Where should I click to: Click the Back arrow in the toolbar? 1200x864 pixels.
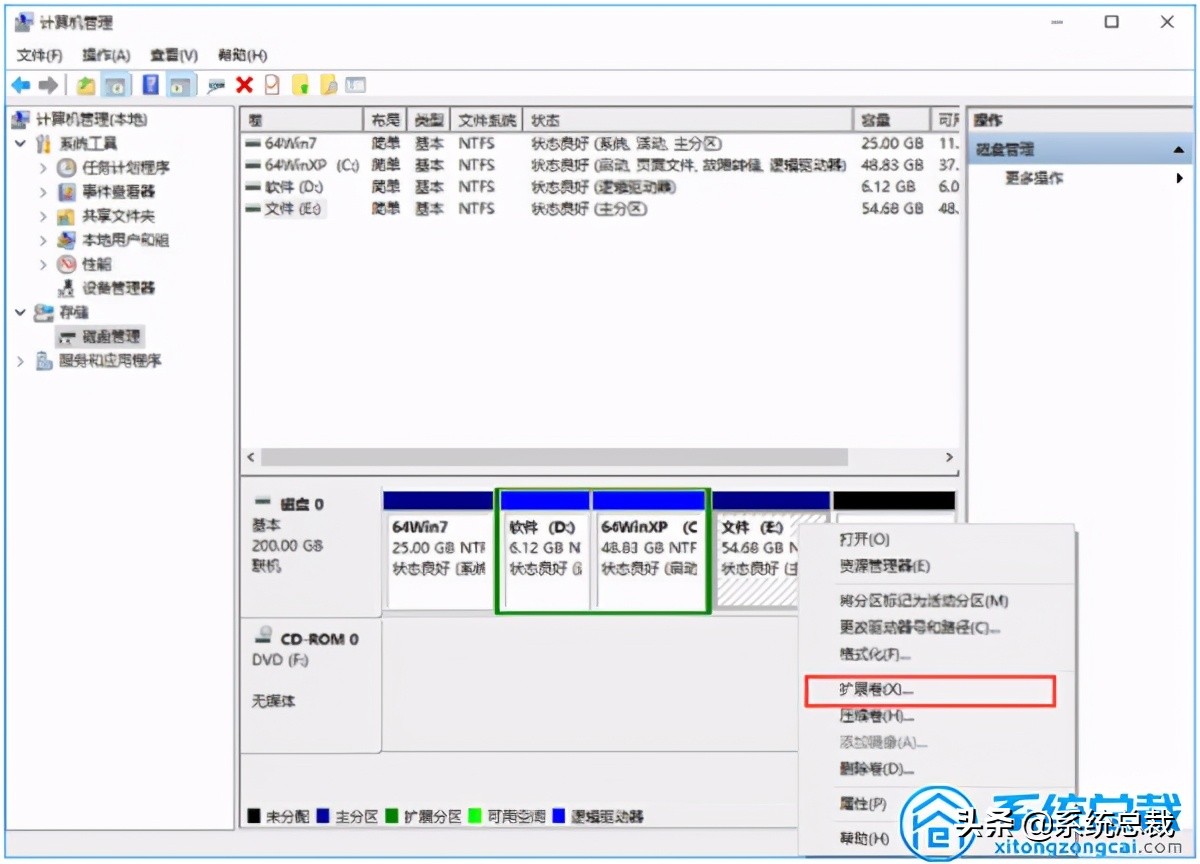[22, 84]
